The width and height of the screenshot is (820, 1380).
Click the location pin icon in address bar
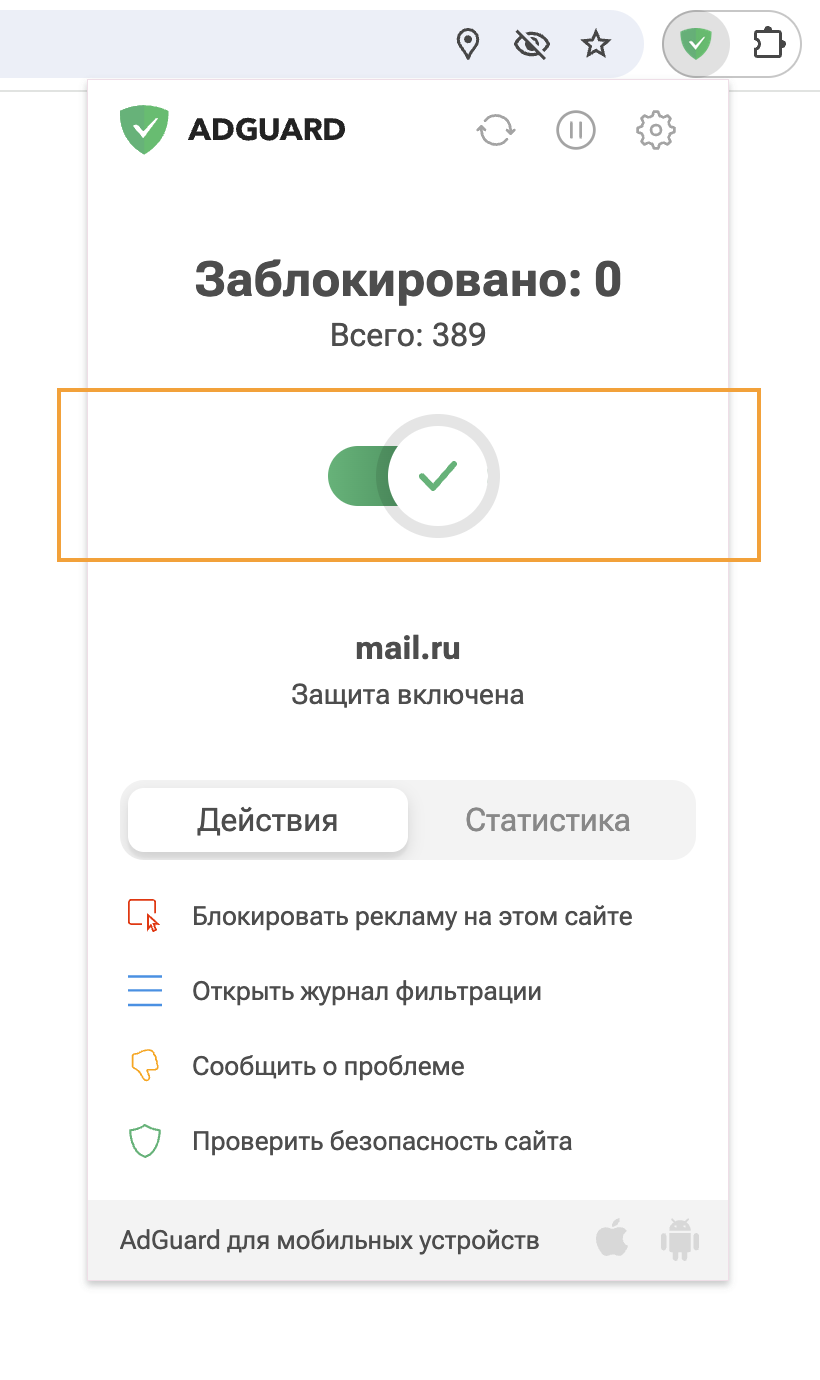467,43
